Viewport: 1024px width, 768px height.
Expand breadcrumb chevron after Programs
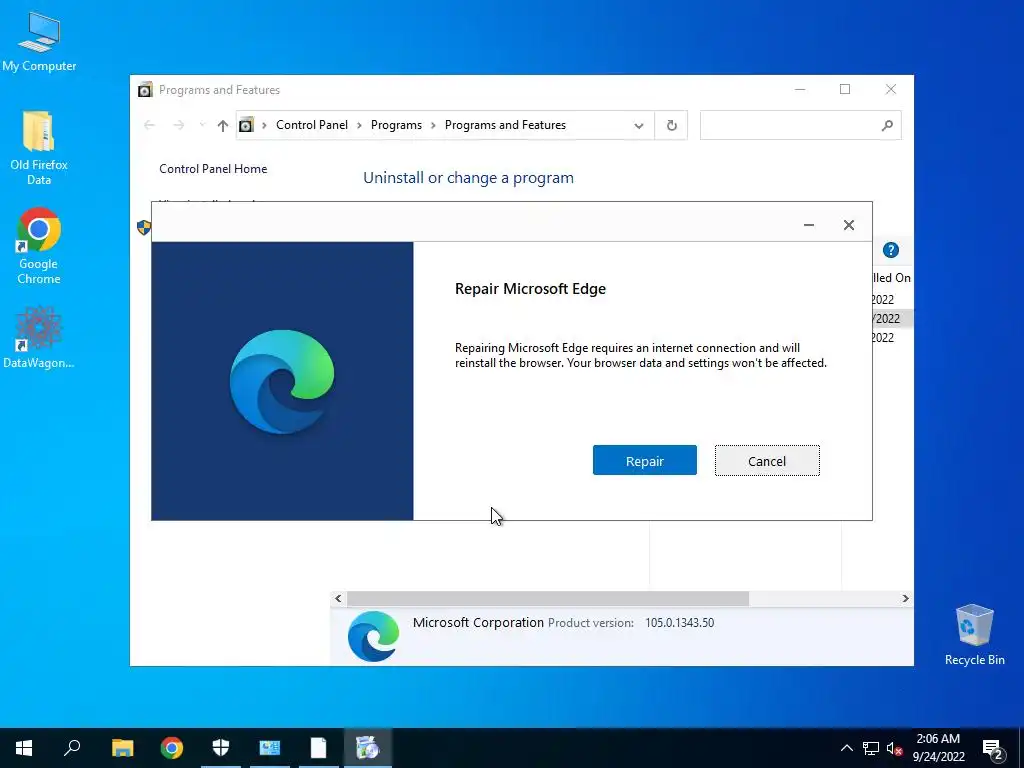click(x=433, y=125)
